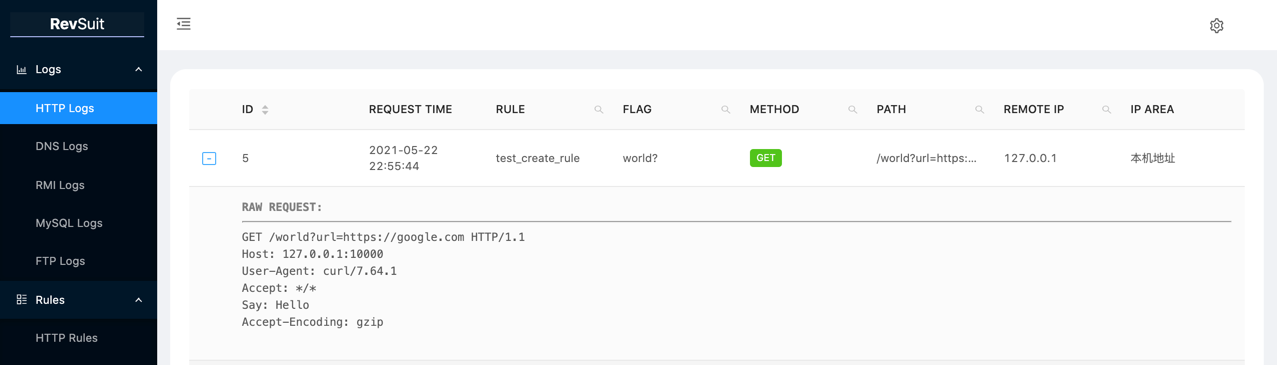Open FTP Logs in the sidebar
This screenshot has height=365, width=1277.
tap(78, 261)
